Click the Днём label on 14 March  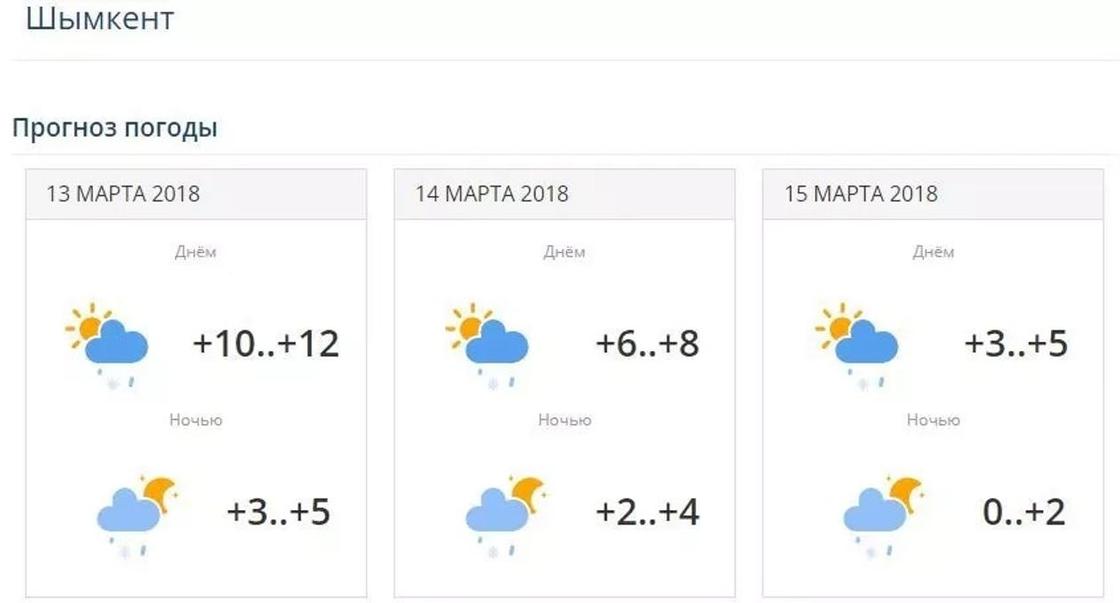coord(564,252)
